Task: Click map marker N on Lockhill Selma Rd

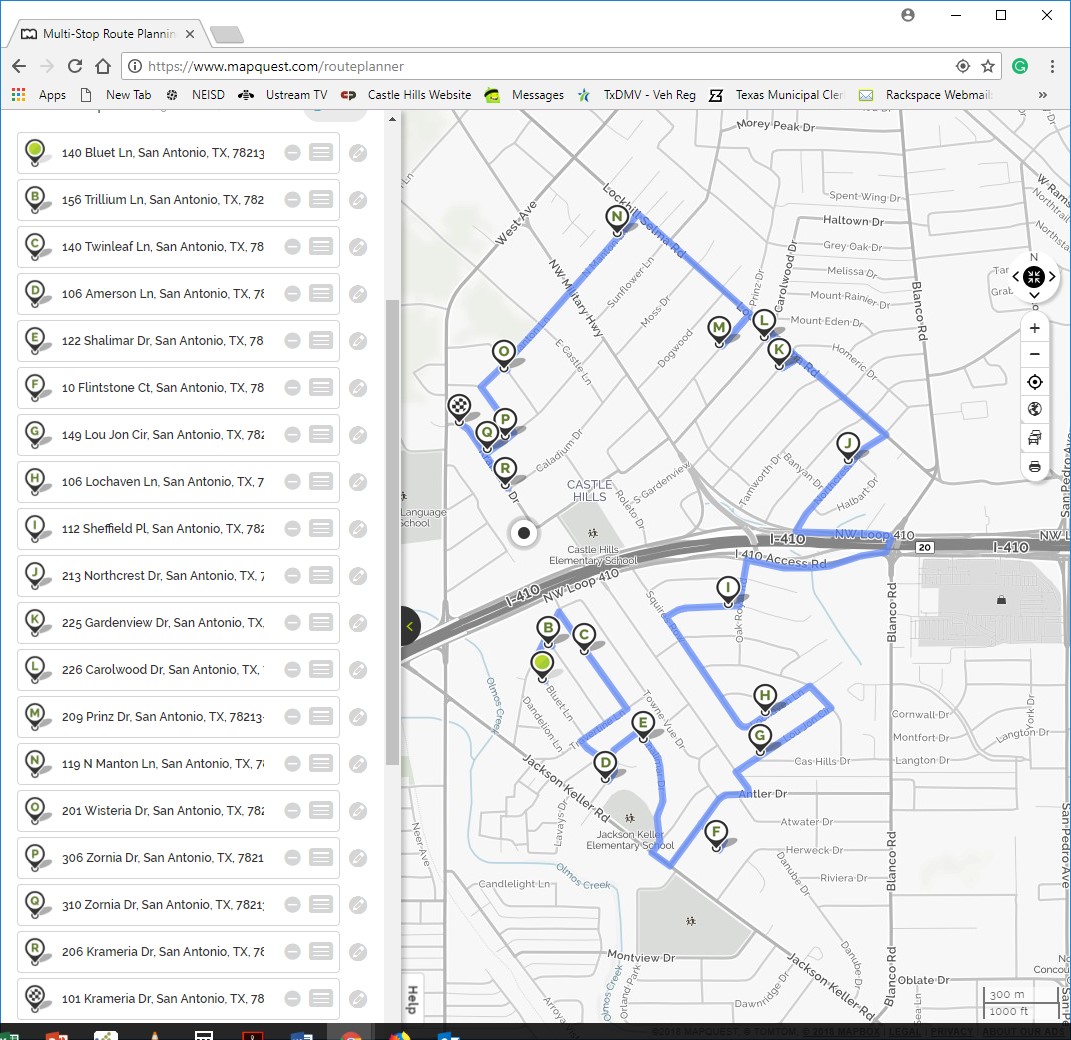Action: (x=617, y=219)
